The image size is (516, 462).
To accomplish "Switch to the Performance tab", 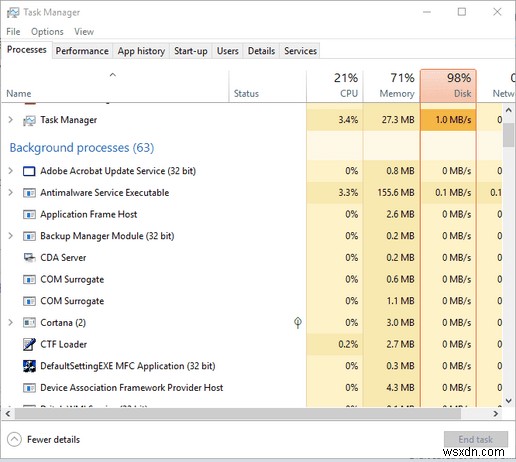I will click(x=82, y=51).
